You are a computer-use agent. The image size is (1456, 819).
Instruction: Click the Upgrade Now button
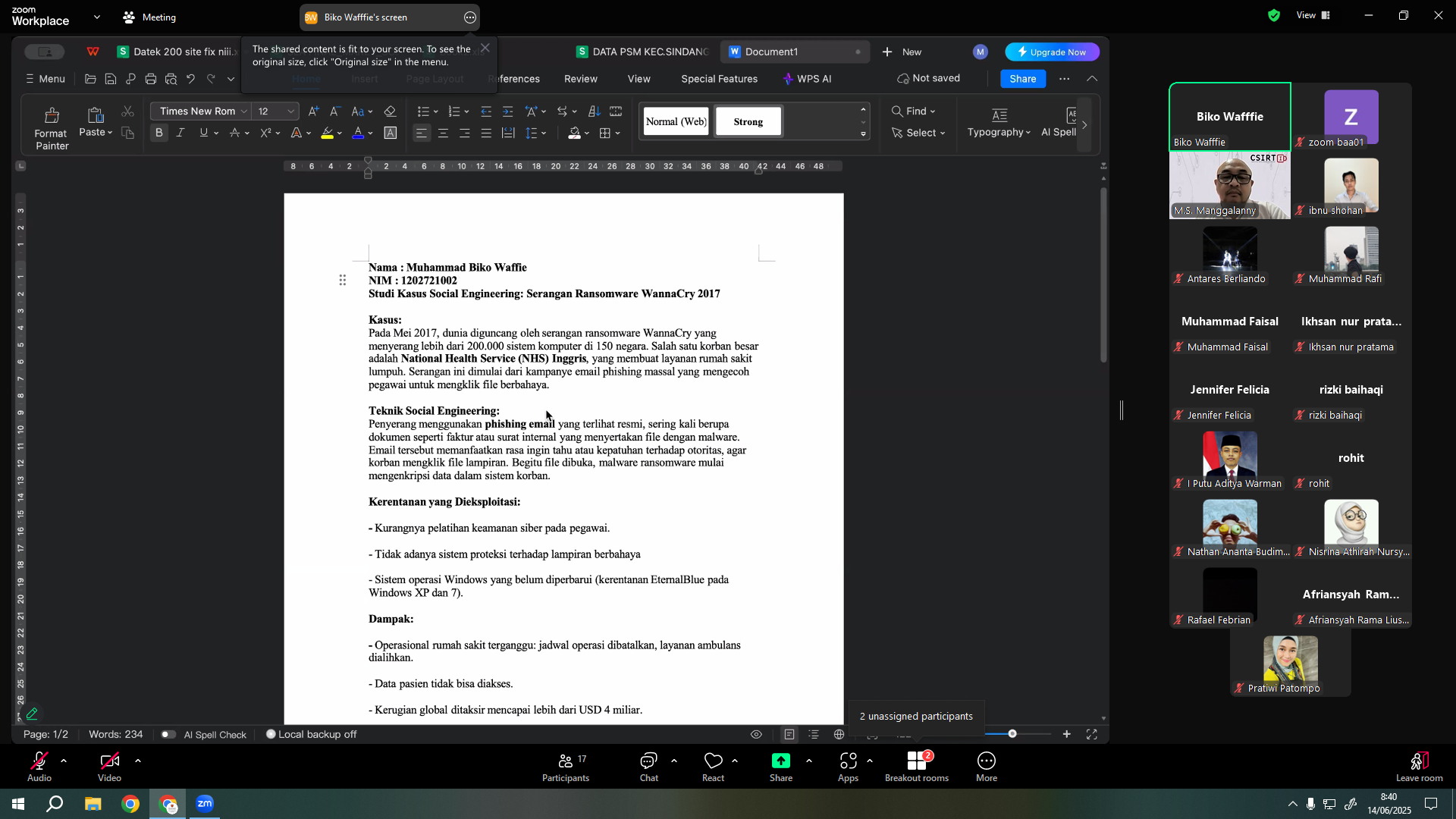pos(1053,52)
